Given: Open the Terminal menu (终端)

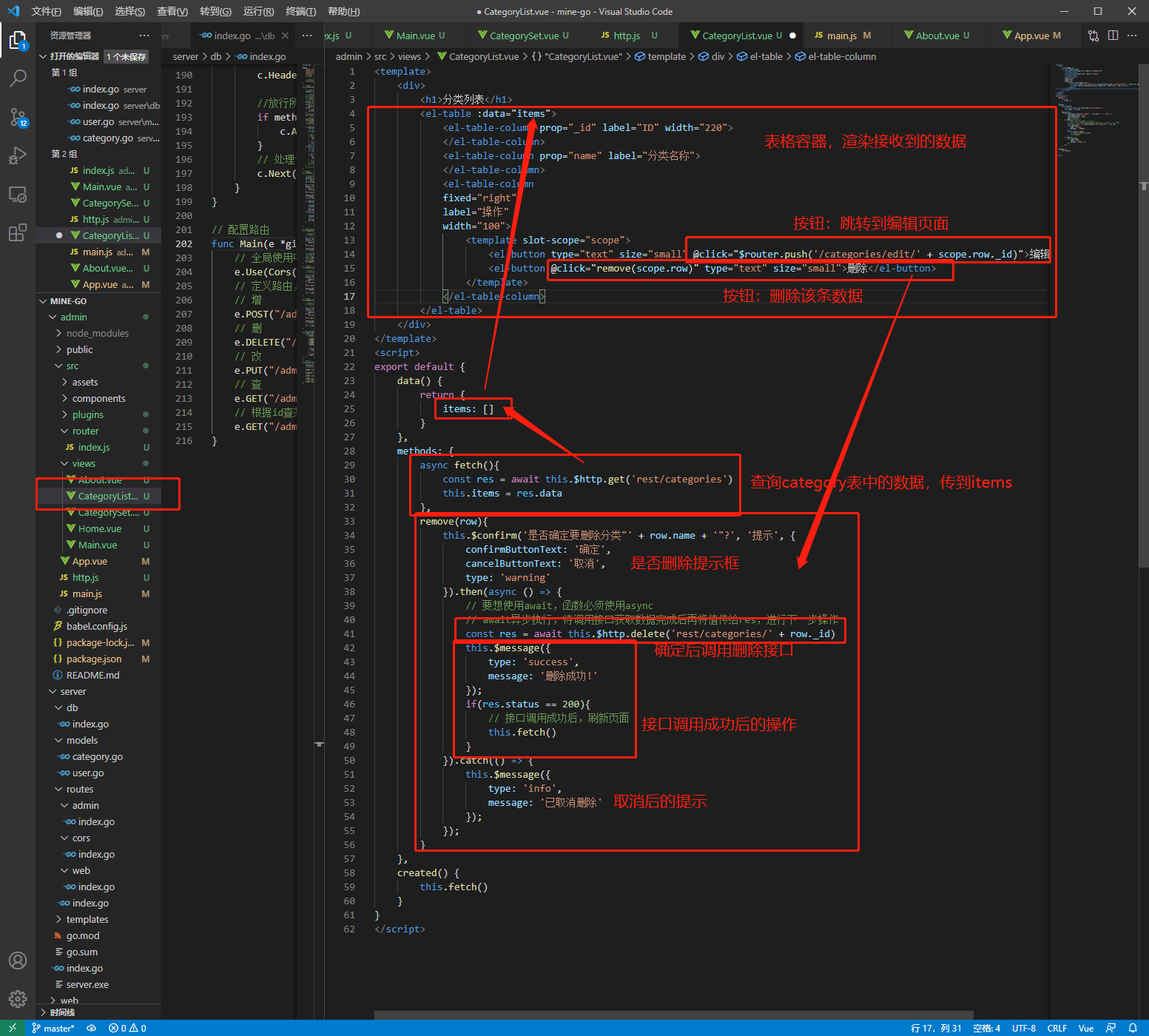Looking at the screenshot, I should (x=301, y=11).
